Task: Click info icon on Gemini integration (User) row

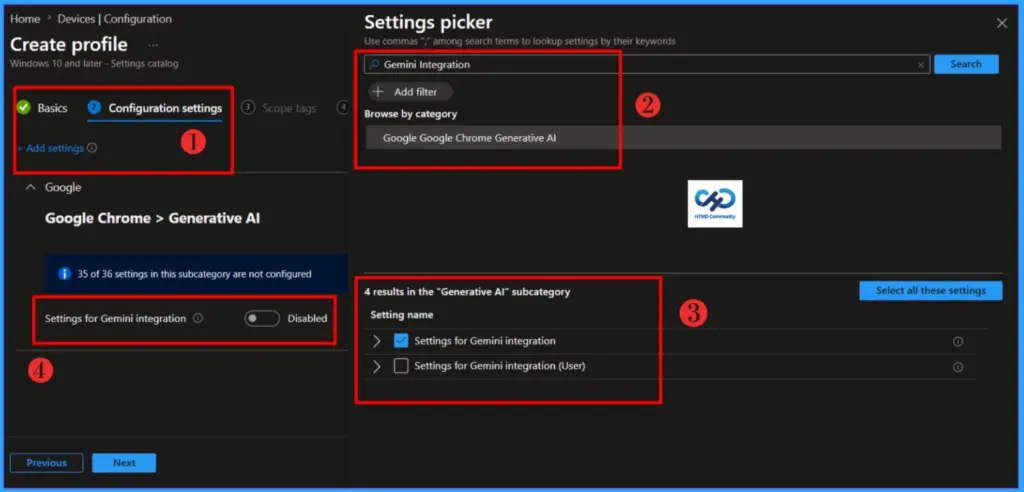Action: 958,367
